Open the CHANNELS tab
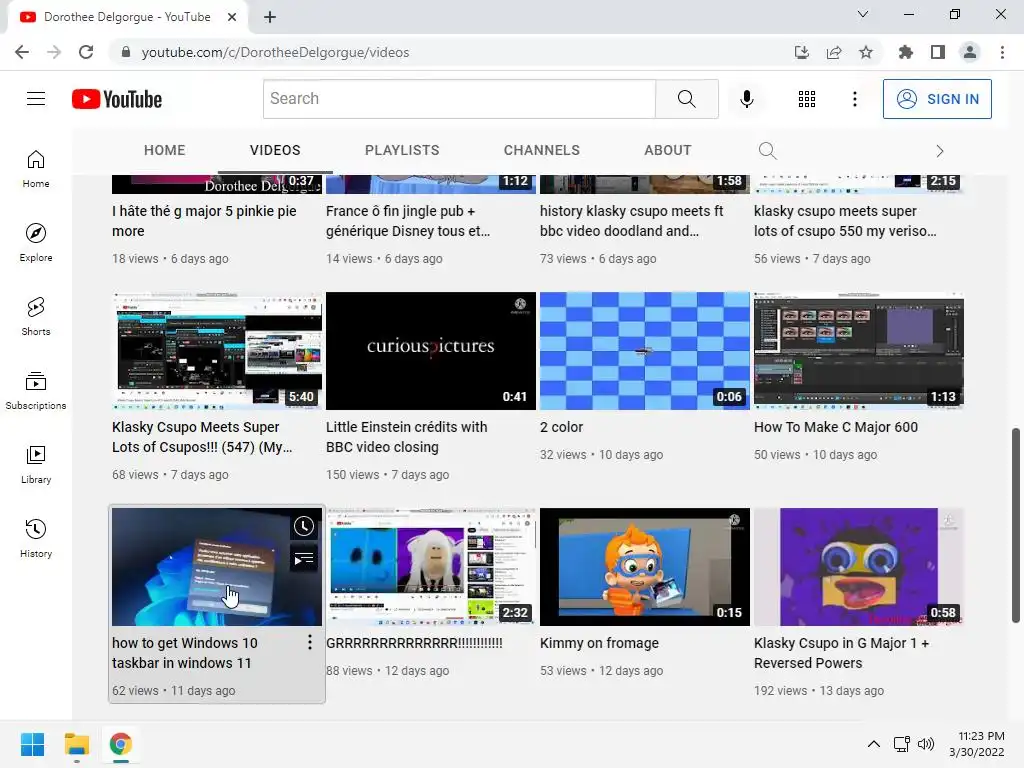 click(541, 150)
